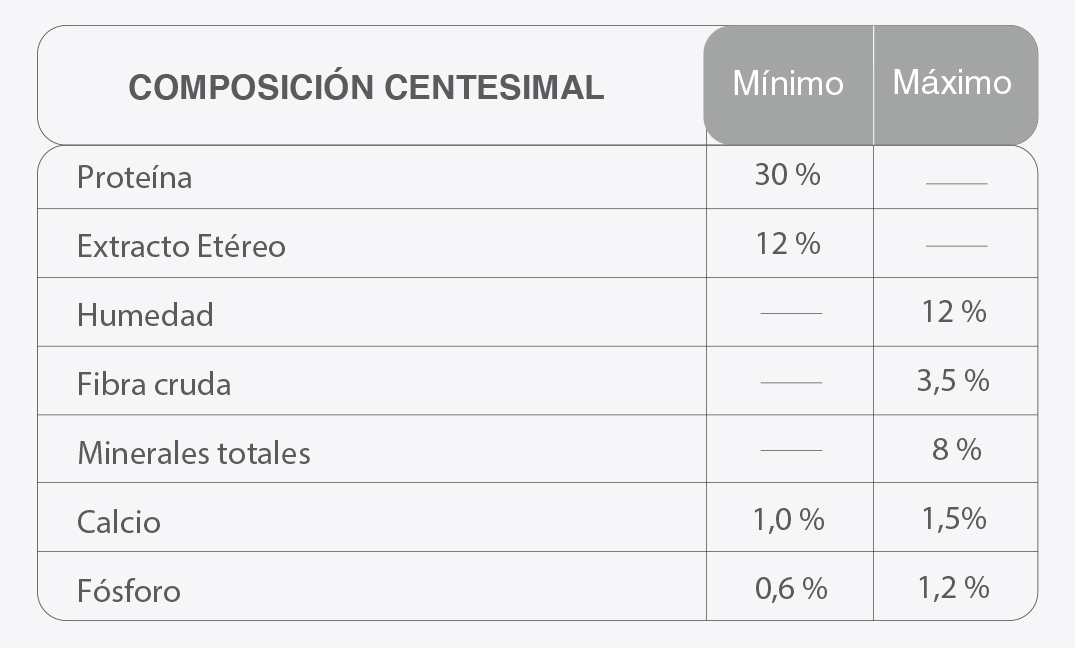Select the Extracto Etéreo row label
Screen dimensions: 1075x648
click(181, 246)
